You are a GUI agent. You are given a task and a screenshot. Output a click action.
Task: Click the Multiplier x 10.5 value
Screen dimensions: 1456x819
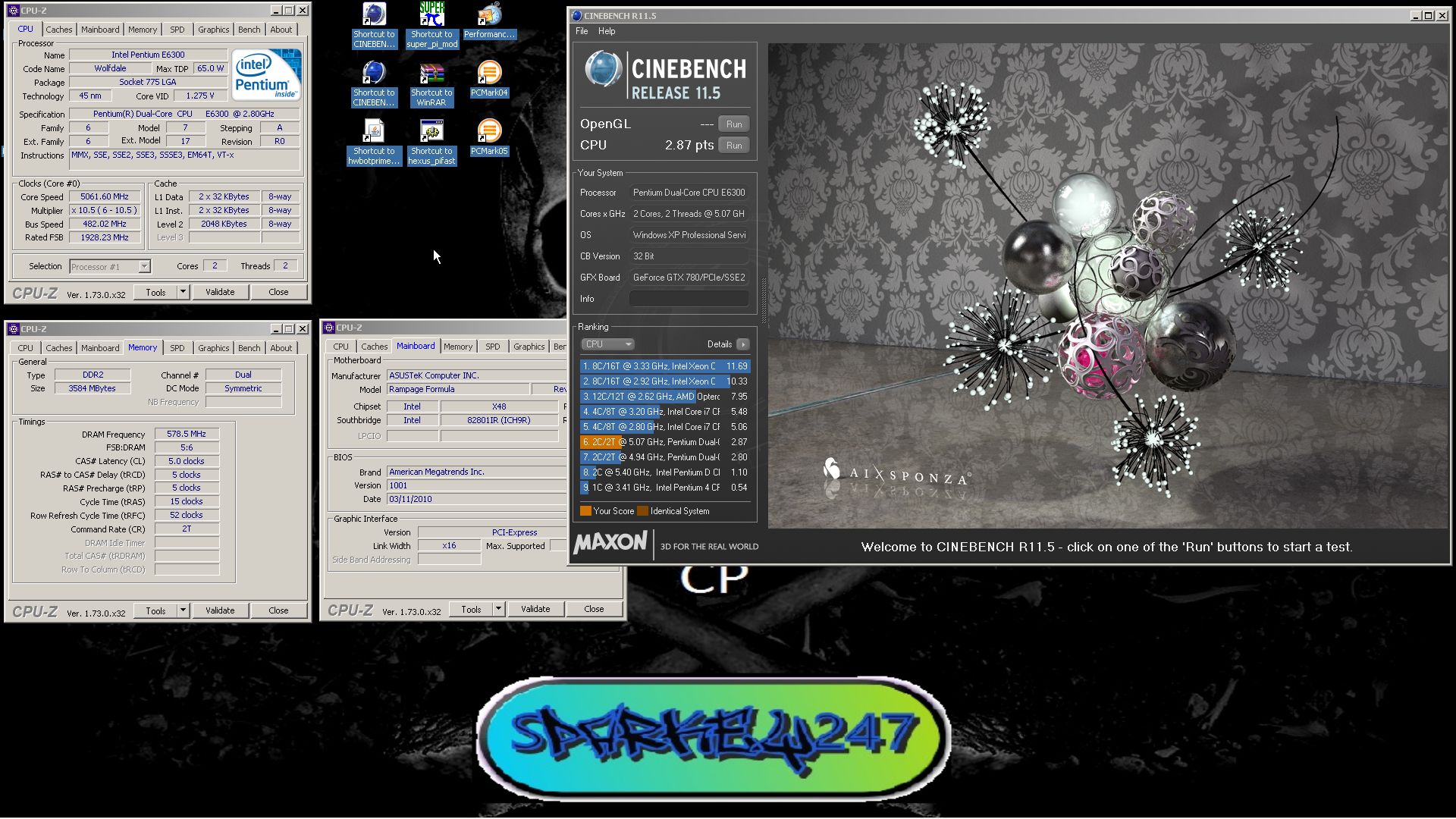pos(105,210)
